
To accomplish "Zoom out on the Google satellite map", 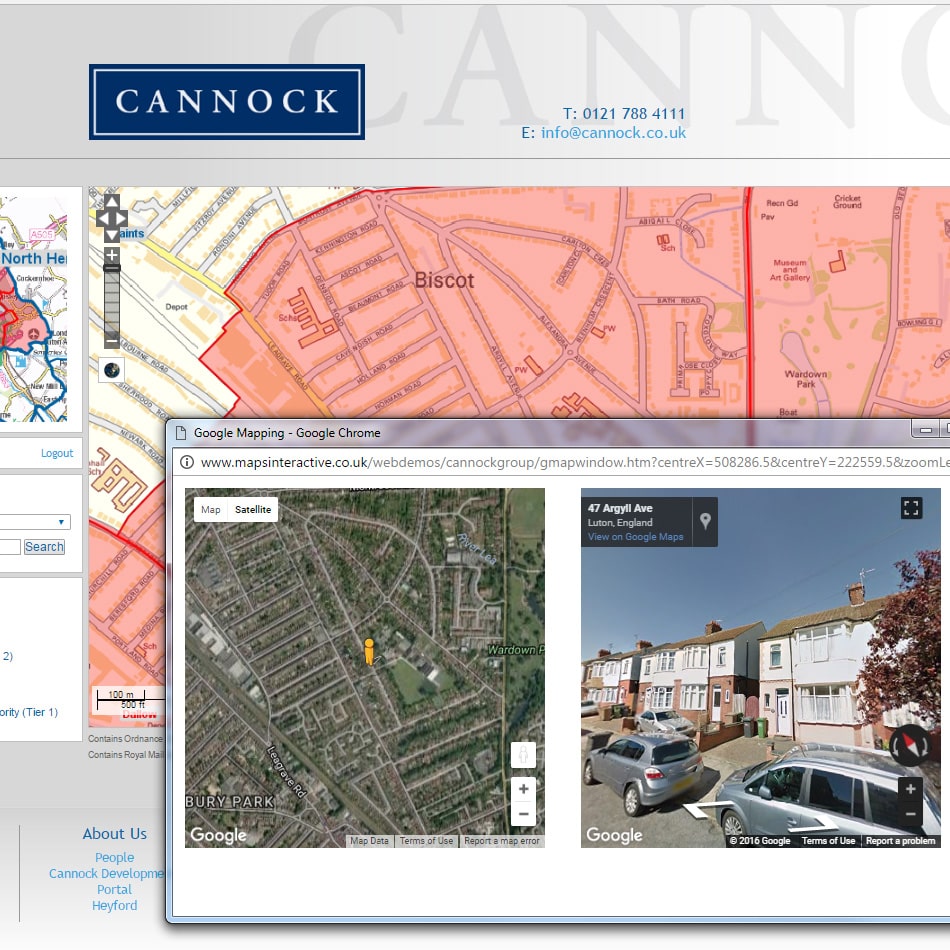I will (x=523, y=814).
